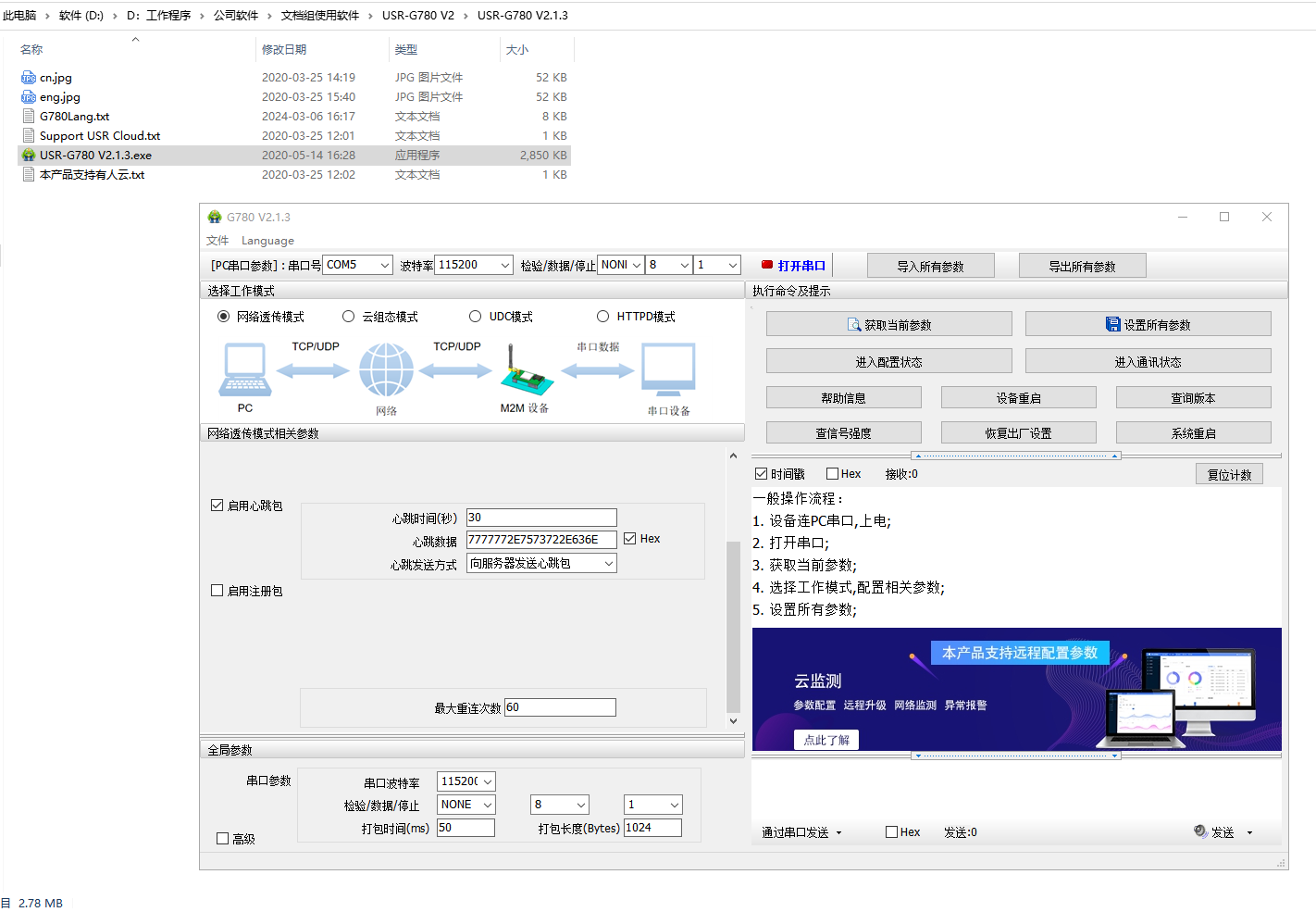Click the PC laptop diagram icon

point(245,370)
